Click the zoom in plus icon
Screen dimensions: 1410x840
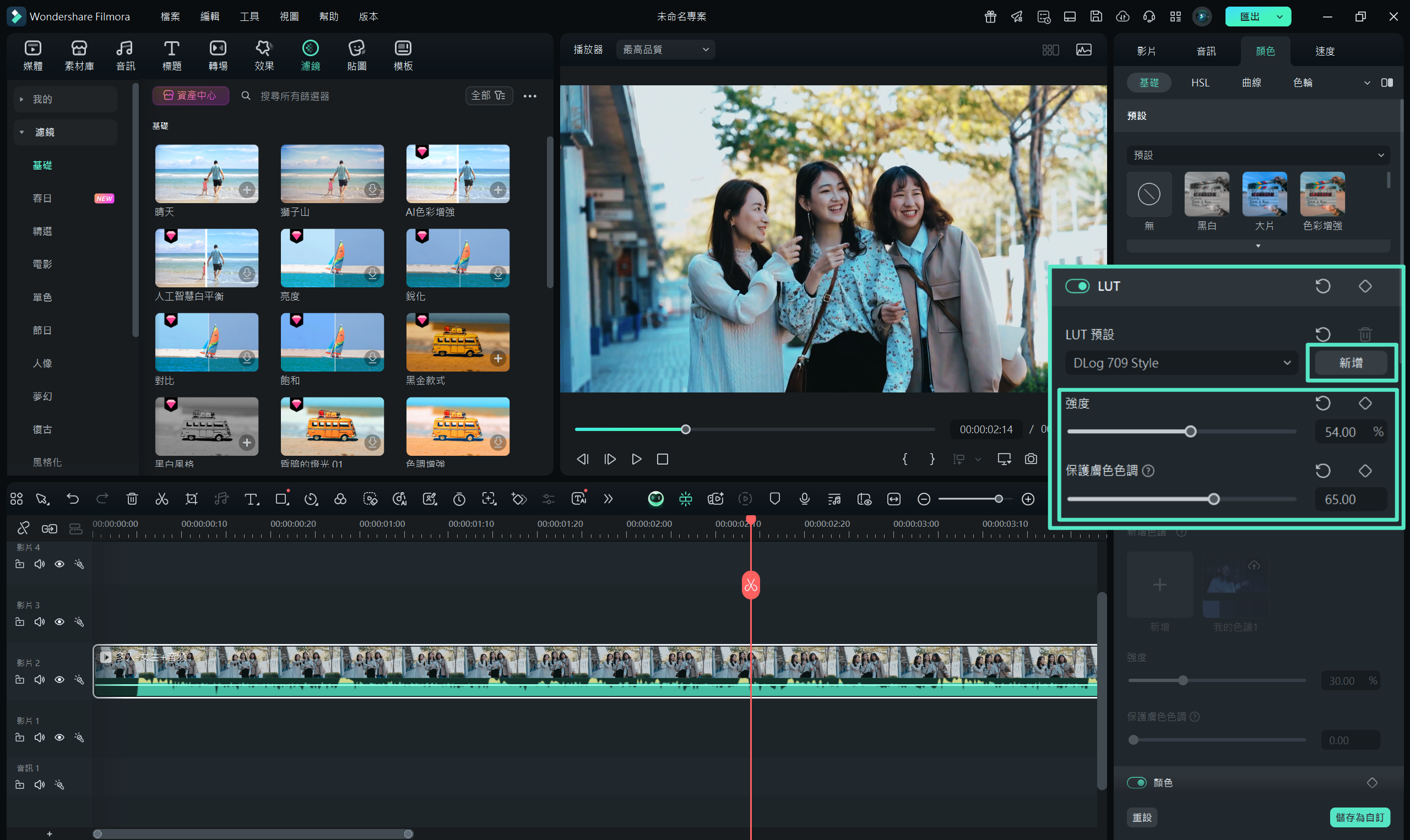pyautogui.click(x=1028, y=499)
